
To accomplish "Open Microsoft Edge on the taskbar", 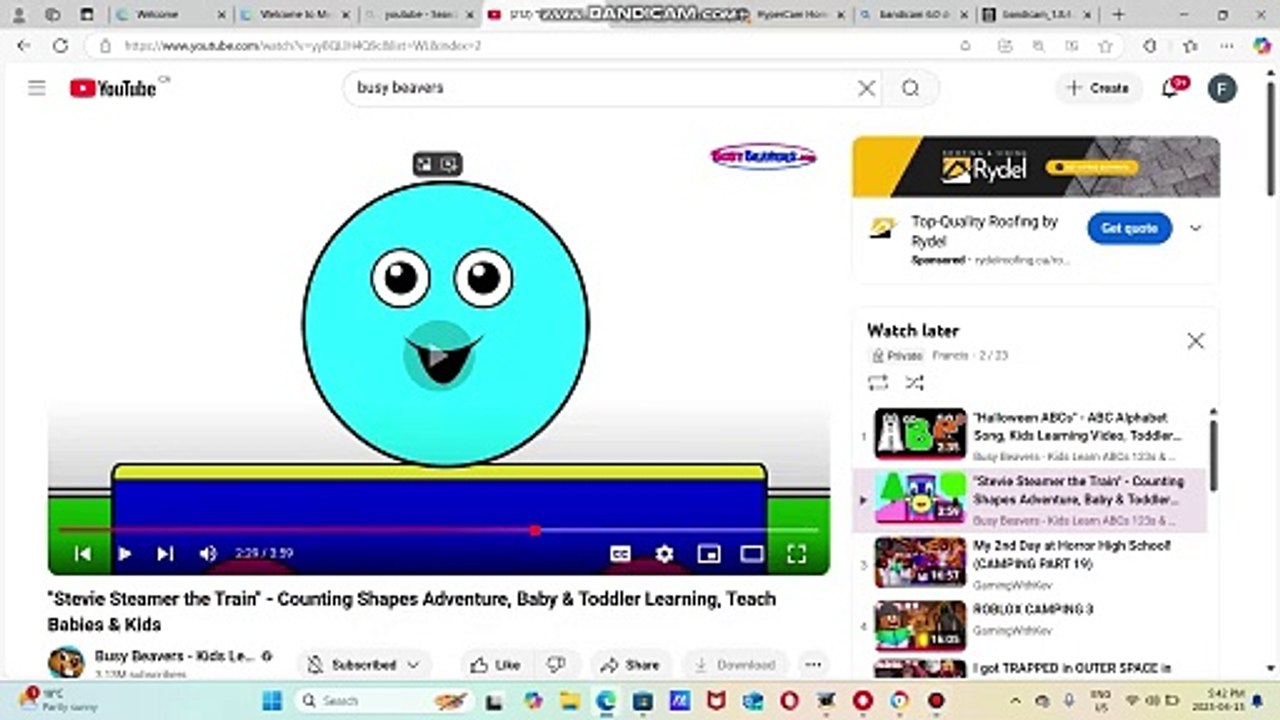I will pos(606,700).
